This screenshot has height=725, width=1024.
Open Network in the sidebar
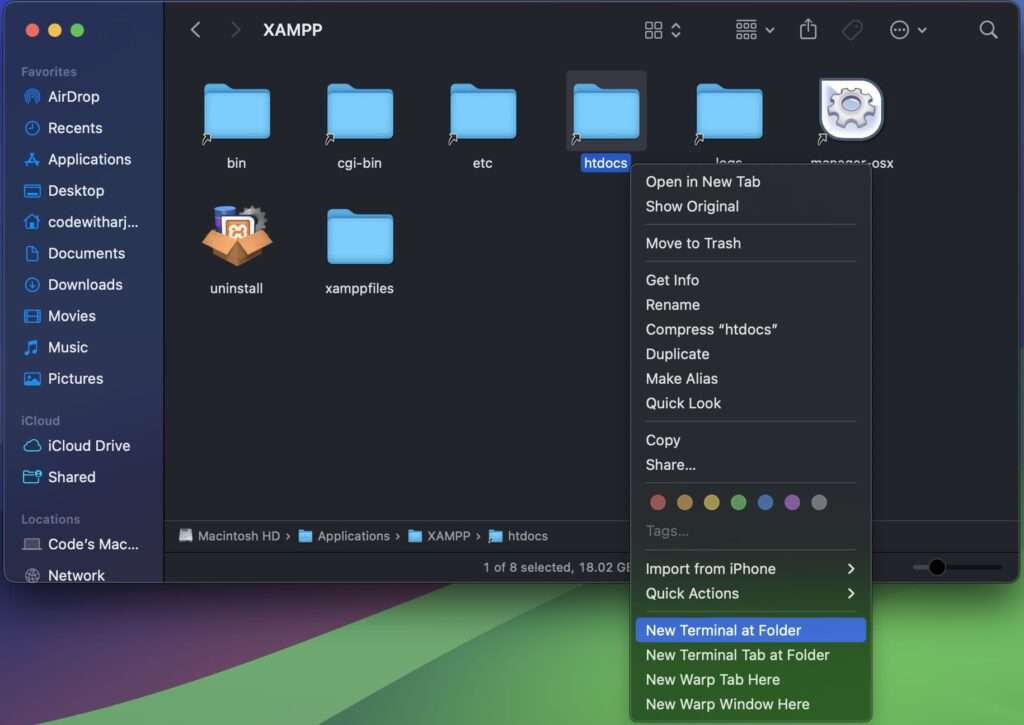[x=76, y=575]
